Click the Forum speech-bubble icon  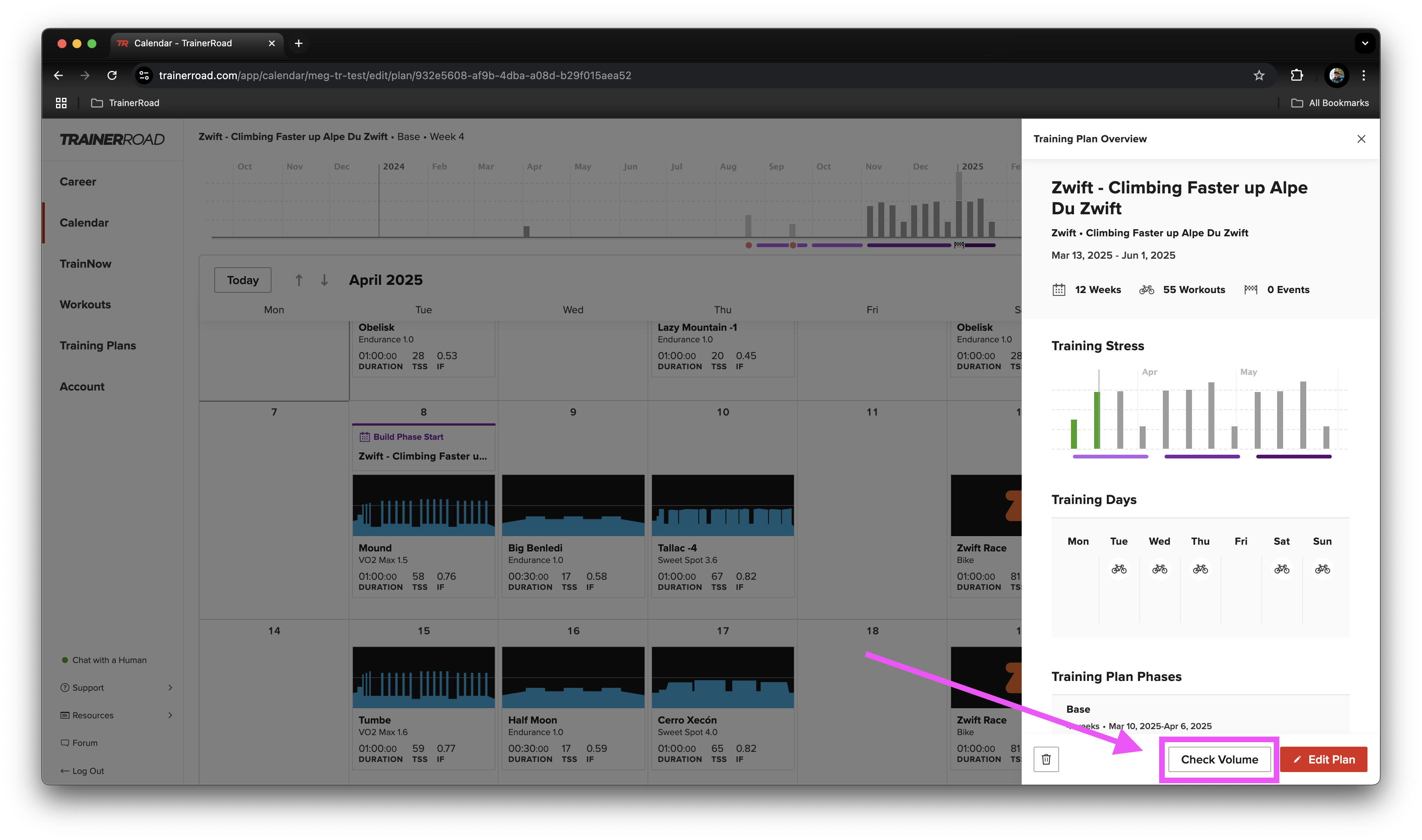65,743
